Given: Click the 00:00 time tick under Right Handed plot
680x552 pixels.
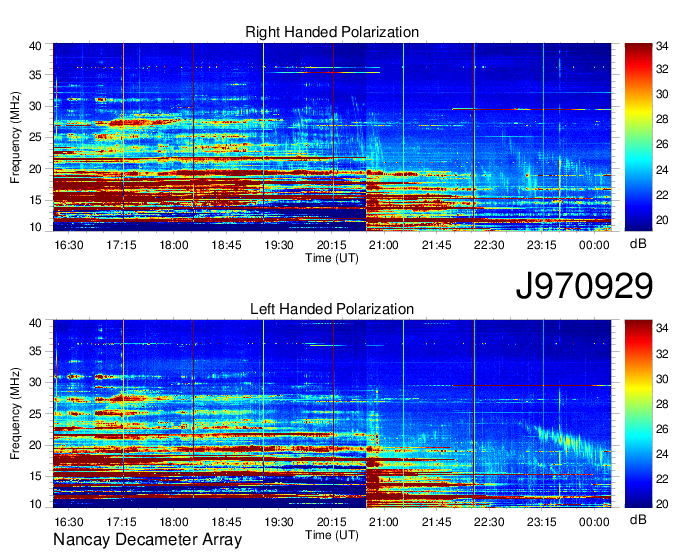Looking at the screenshot, I should tap(594, 245).
